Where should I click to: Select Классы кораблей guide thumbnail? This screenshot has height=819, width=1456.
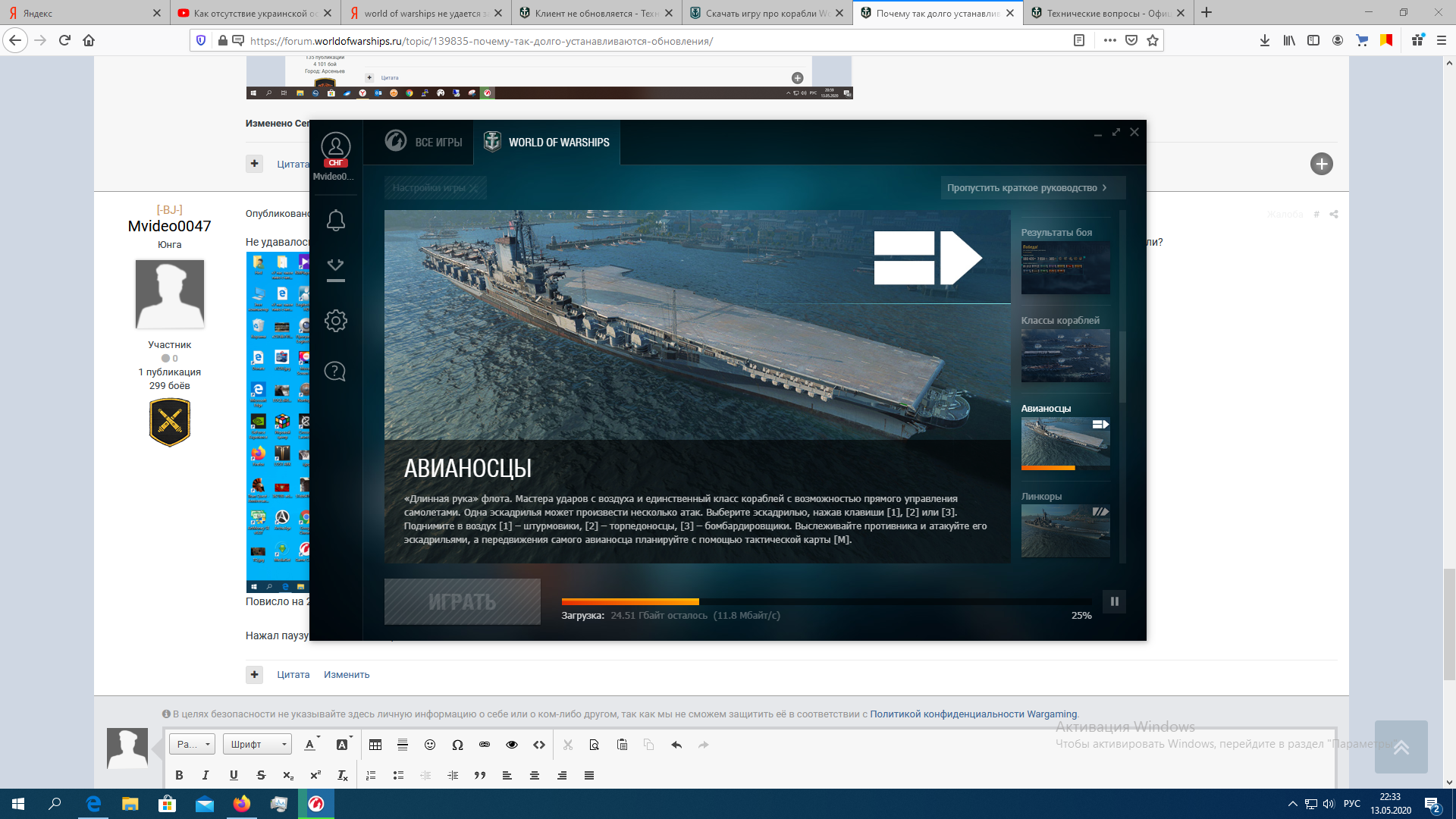click(1065, 355)
